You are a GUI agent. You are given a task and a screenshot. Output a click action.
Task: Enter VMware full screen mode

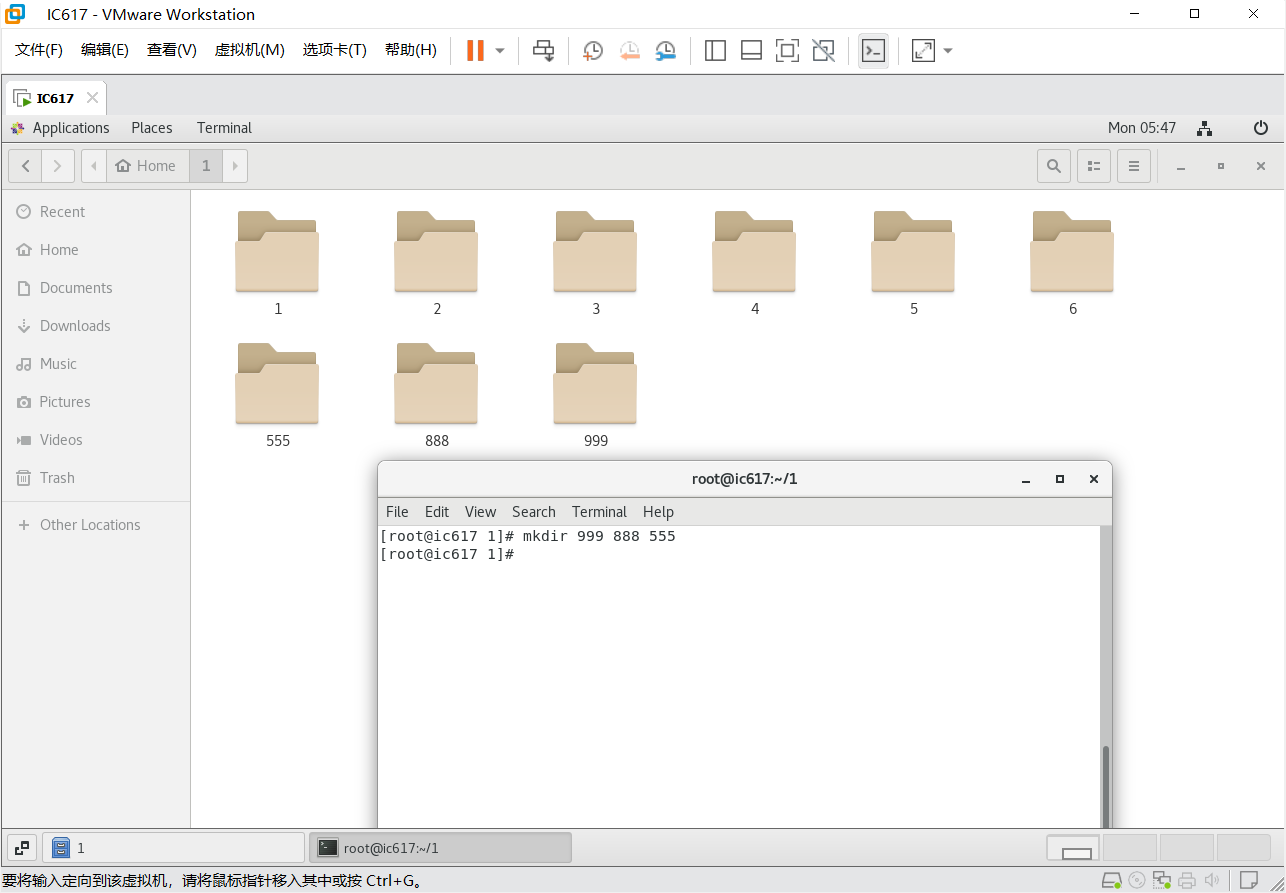(787, 50)
